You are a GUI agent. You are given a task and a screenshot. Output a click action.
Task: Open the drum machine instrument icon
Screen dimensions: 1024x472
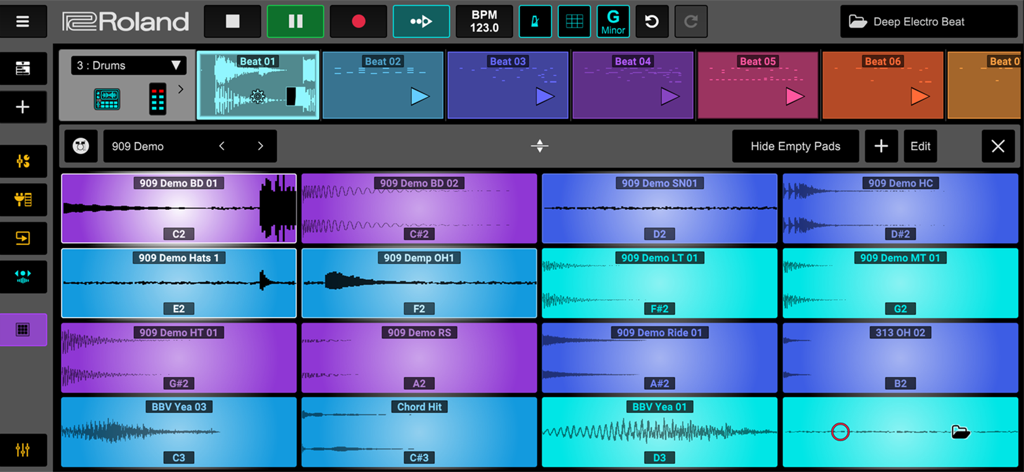pos(106,99)
